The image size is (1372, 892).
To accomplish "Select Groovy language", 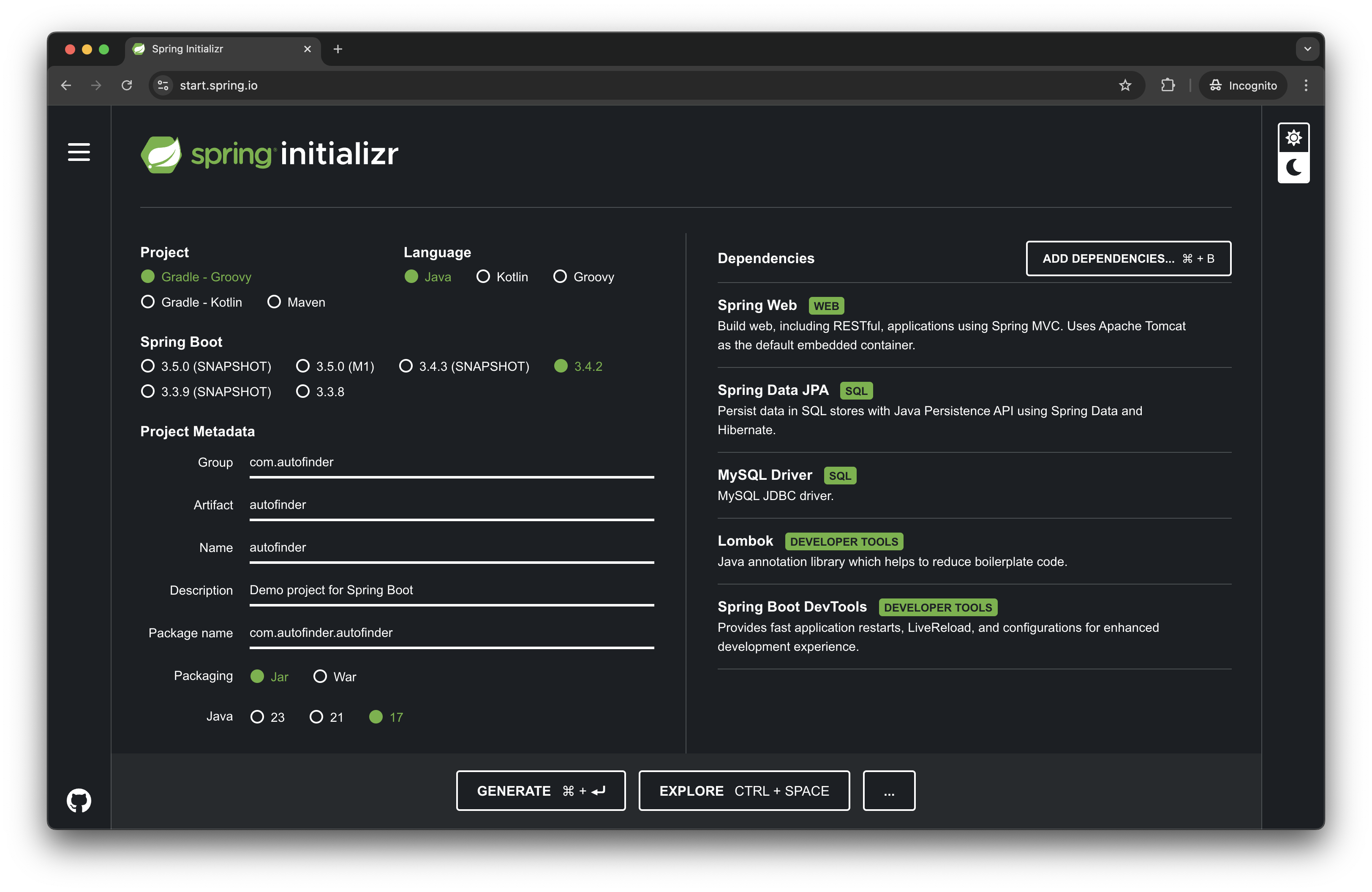I will (583, 277).
